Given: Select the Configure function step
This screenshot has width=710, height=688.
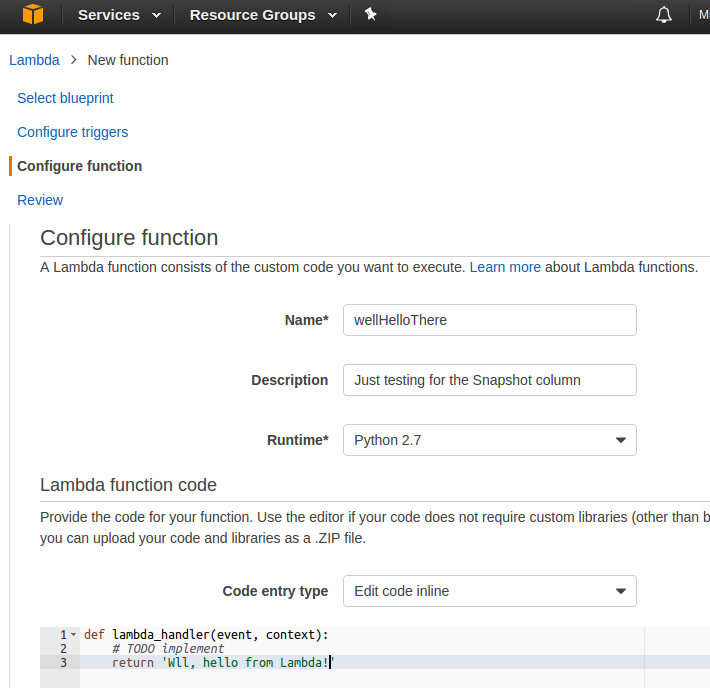Looking at the screenshot, I should pyautogui.click(x=80, y=166).
